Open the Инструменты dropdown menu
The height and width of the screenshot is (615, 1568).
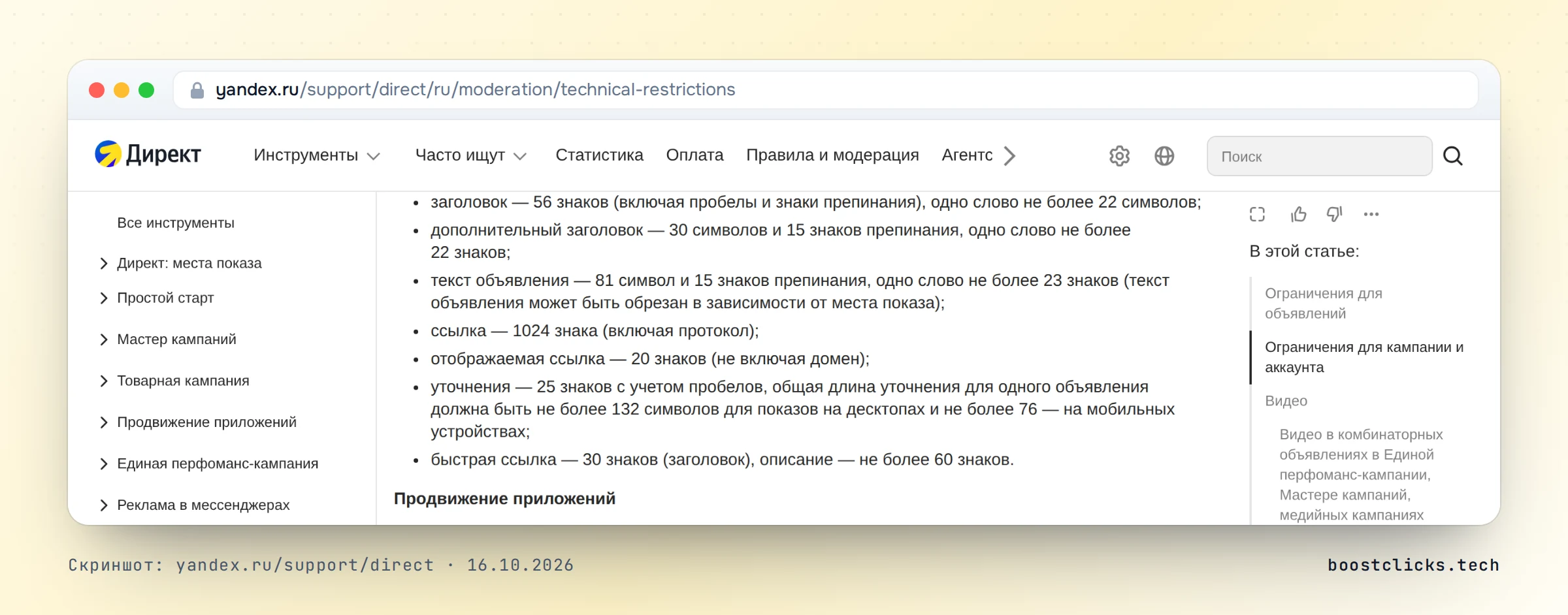[x=317, y=155]
